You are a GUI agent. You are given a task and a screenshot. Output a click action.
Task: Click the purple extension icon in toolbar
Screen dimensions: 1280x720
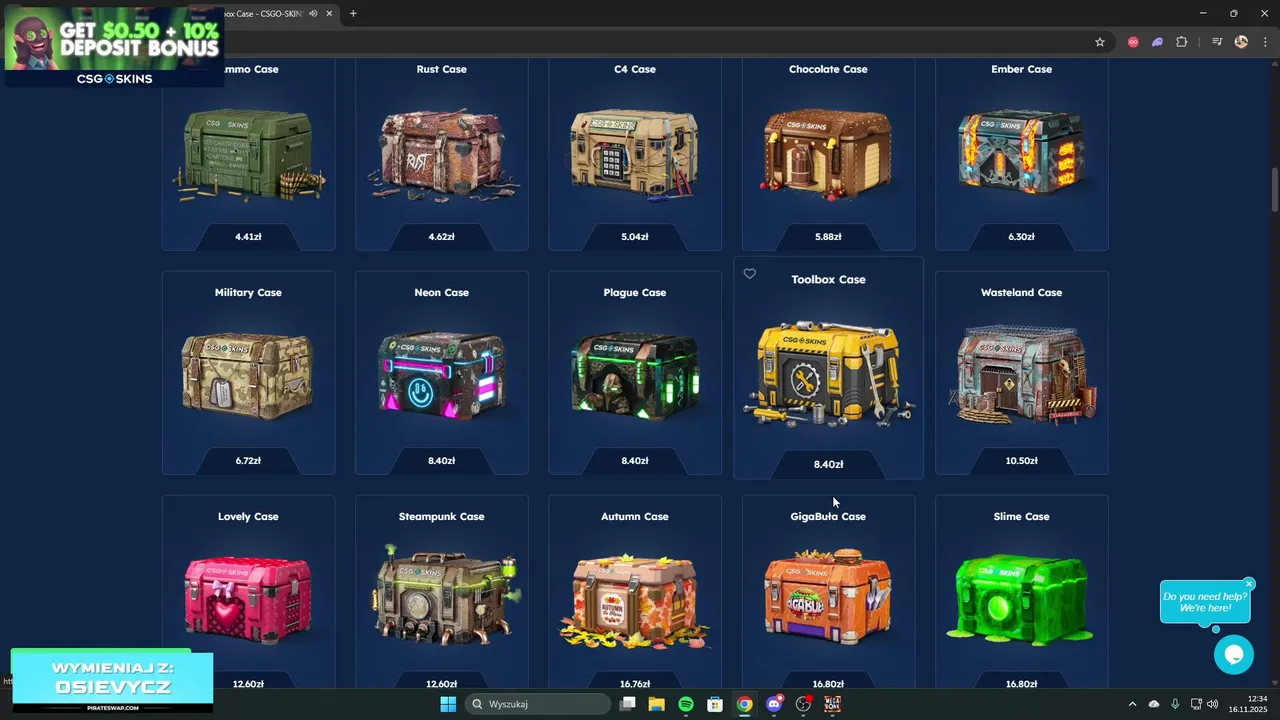[1157, 42]
